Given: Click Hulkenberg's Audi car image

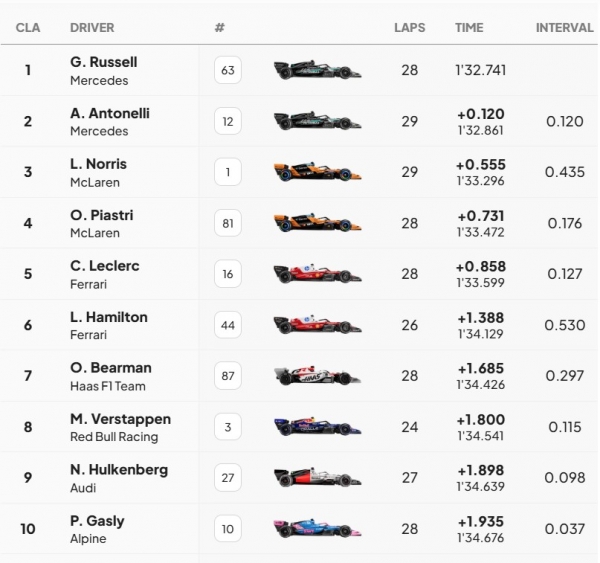Looking at the screenshot, I should [317, 478].
